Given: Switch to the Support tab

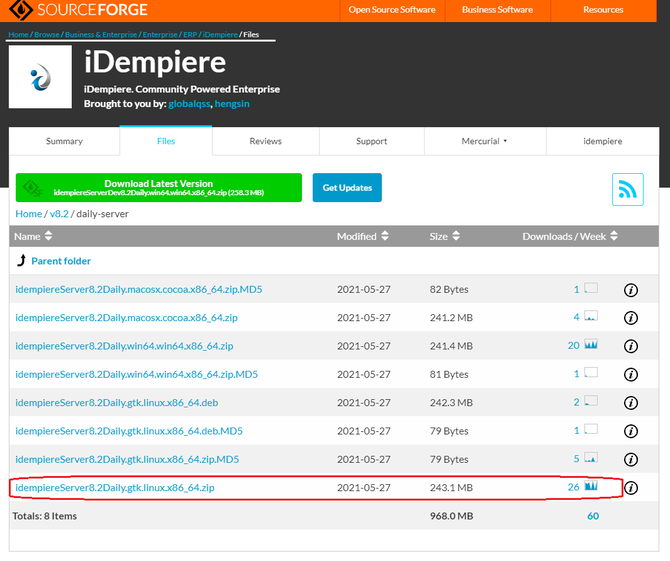Looking at the screenshot, I should coord(371,141).
